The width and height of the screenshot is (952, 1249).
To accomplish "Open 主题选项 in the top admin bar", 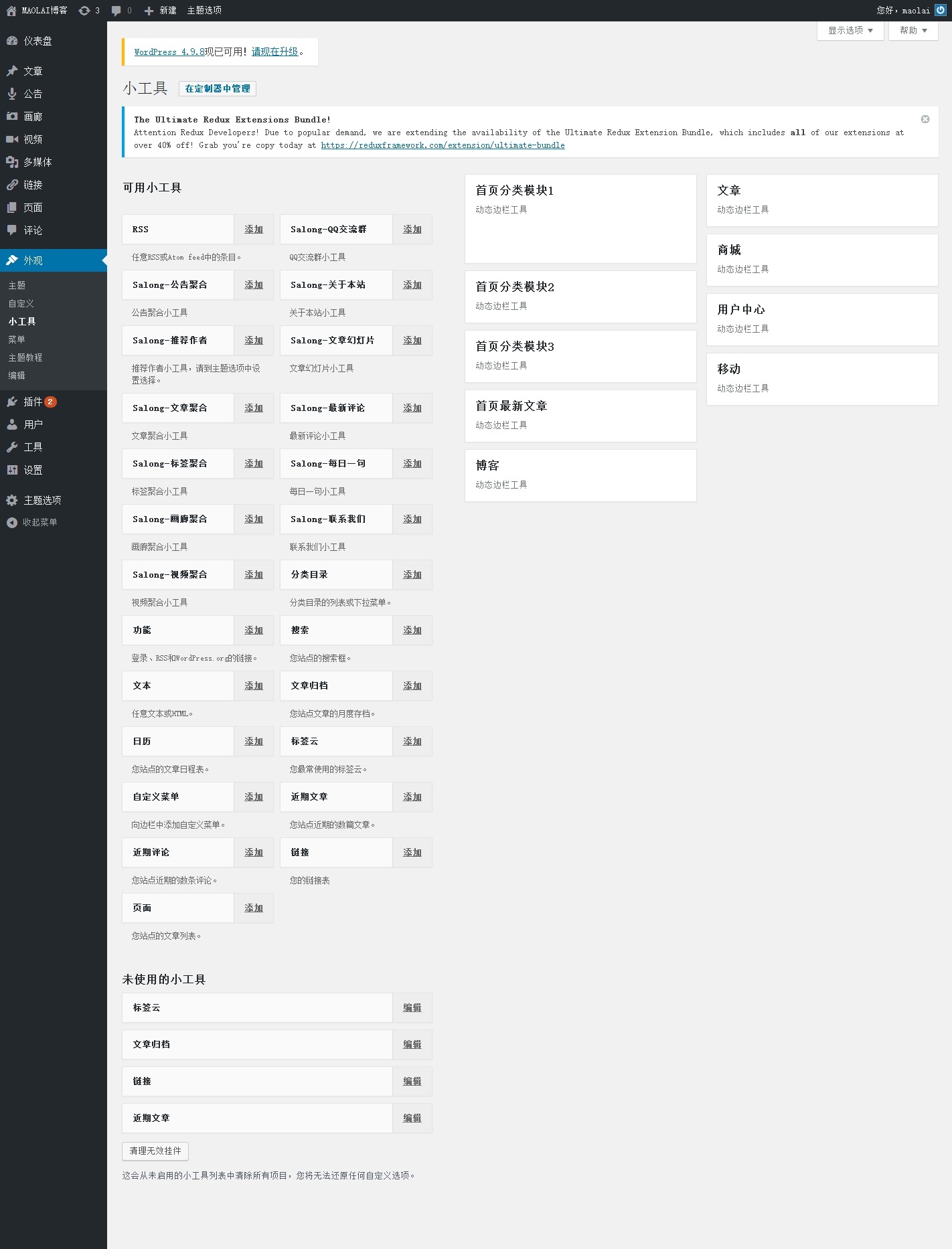I will 204,11.
